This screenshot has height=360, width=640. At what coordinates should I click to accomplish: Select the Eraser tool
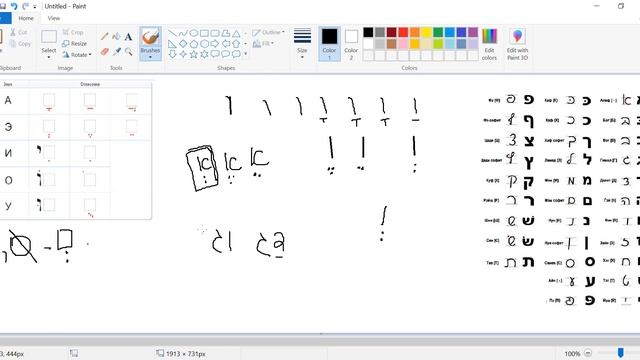pyautogui.click(x=104, y=51)
